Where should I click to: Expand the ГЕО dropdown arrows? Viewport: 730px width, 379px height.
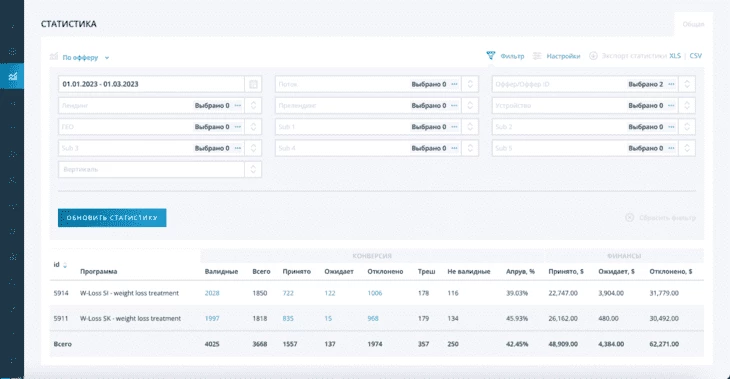click(x=253, y=127)
